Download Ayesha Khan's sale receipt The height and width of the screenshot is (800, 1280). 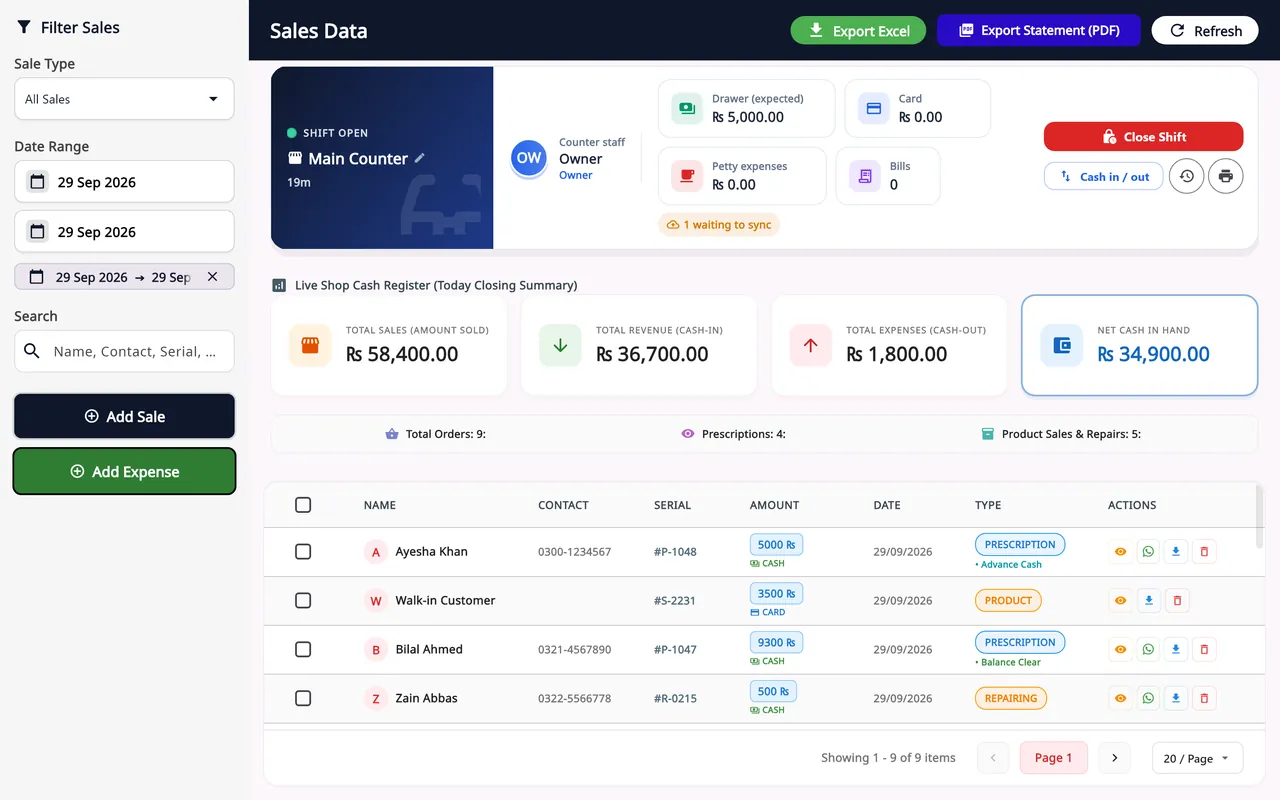click(1176, 551)
